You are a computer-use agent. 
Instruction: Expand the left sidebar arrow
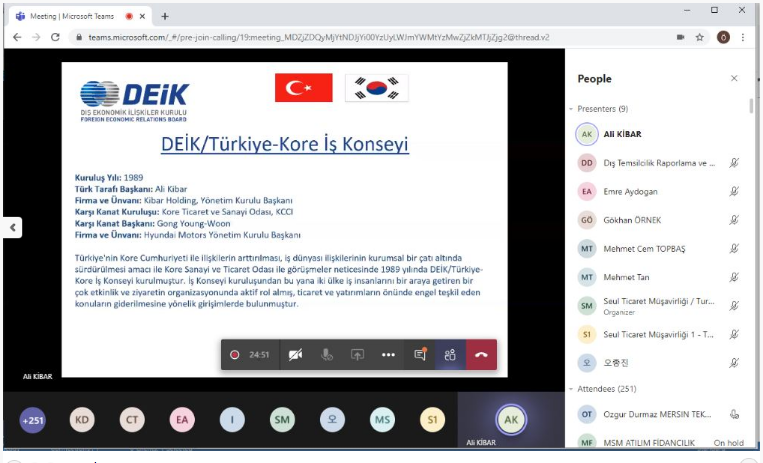(x=12, y=227)
